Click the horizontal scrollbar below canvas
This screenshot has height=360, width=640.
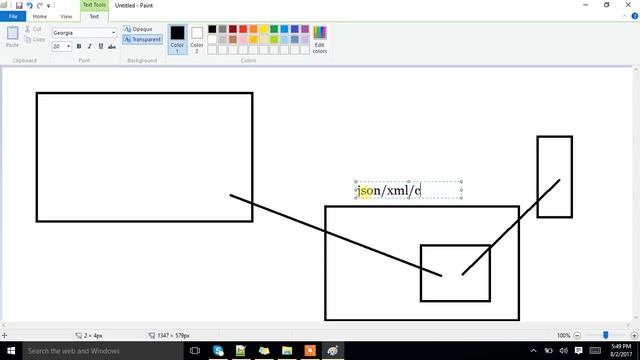click(316, 325)
